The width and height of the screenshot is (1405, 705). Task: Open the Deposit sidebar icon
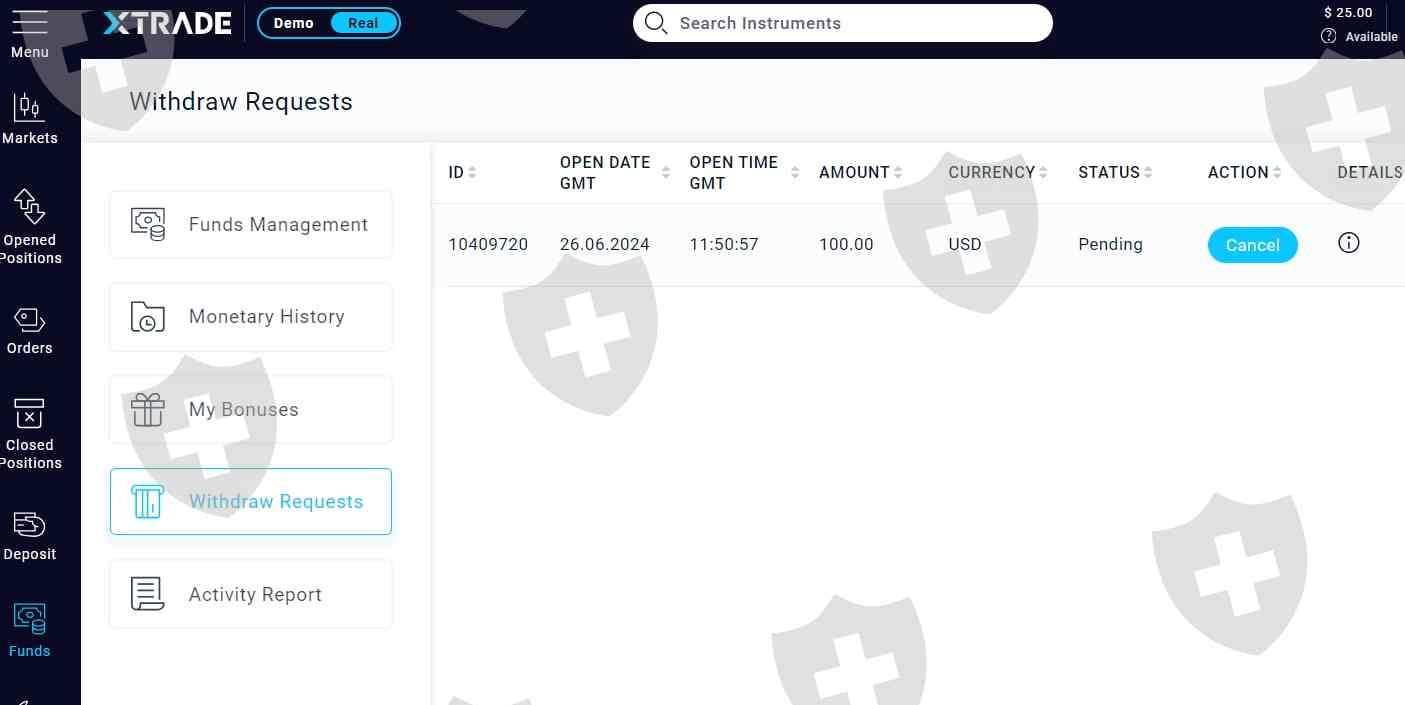[x=29, y=536]
